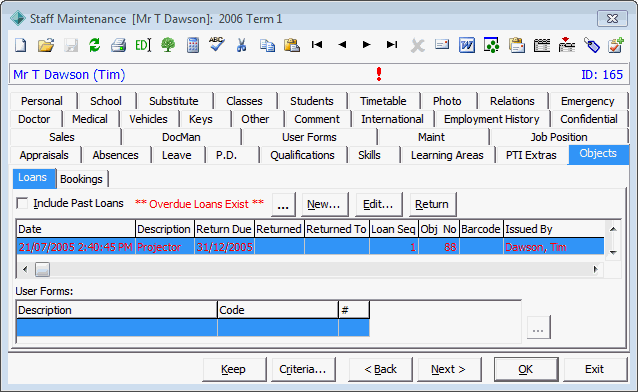
Task: Click the green dots dice icon
Action: pyautogui.click(x=492, y=45)
